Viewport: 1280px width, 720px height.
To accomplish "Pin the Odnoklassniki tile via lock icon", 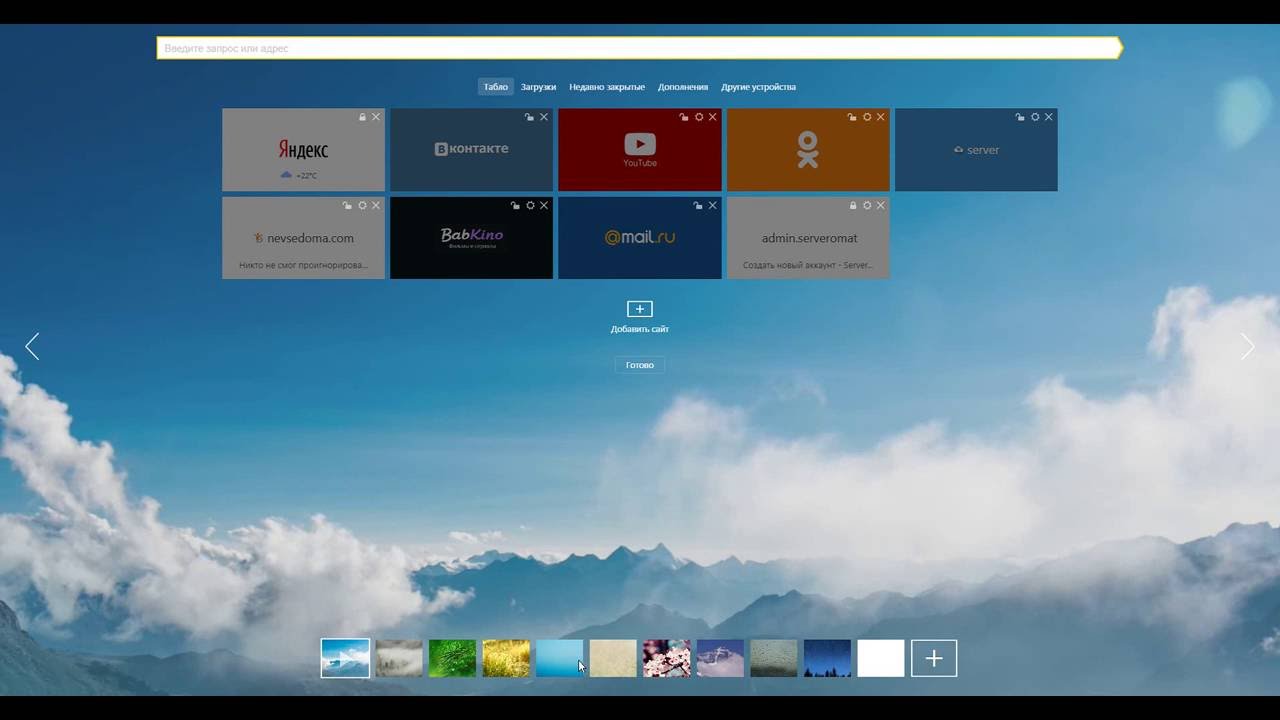I will (852, 117).
